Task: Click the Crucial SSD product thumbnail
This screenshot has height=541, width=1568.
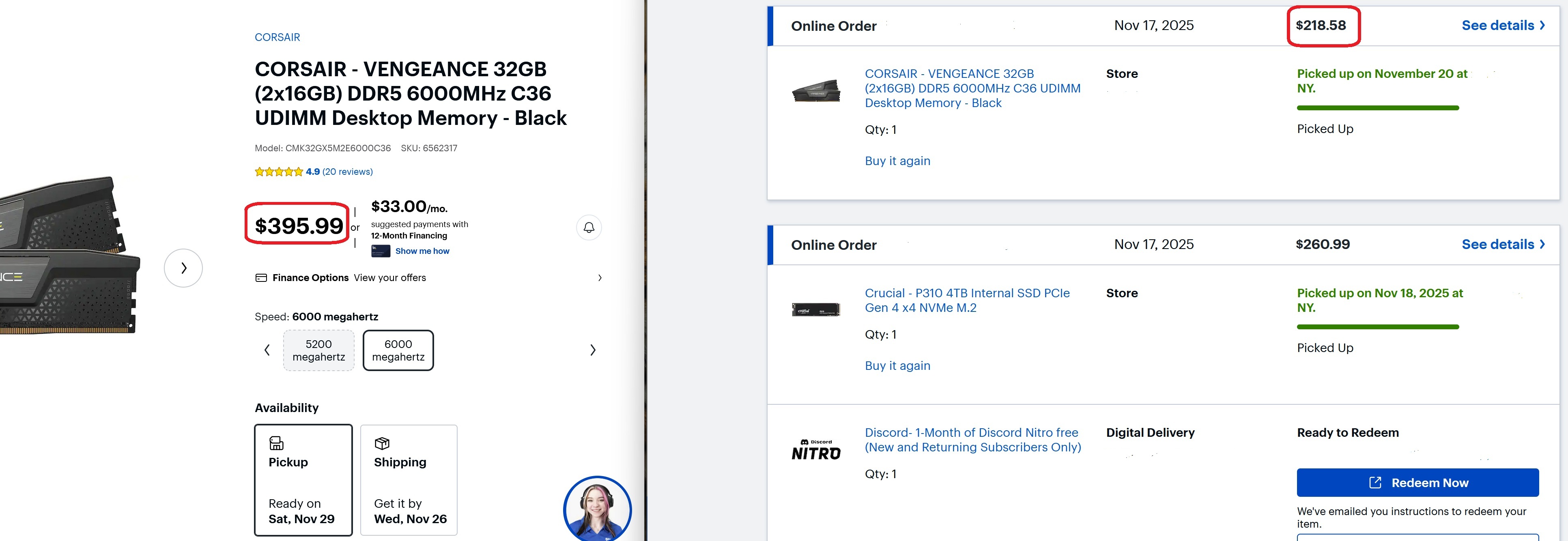Action: point(816,310)
